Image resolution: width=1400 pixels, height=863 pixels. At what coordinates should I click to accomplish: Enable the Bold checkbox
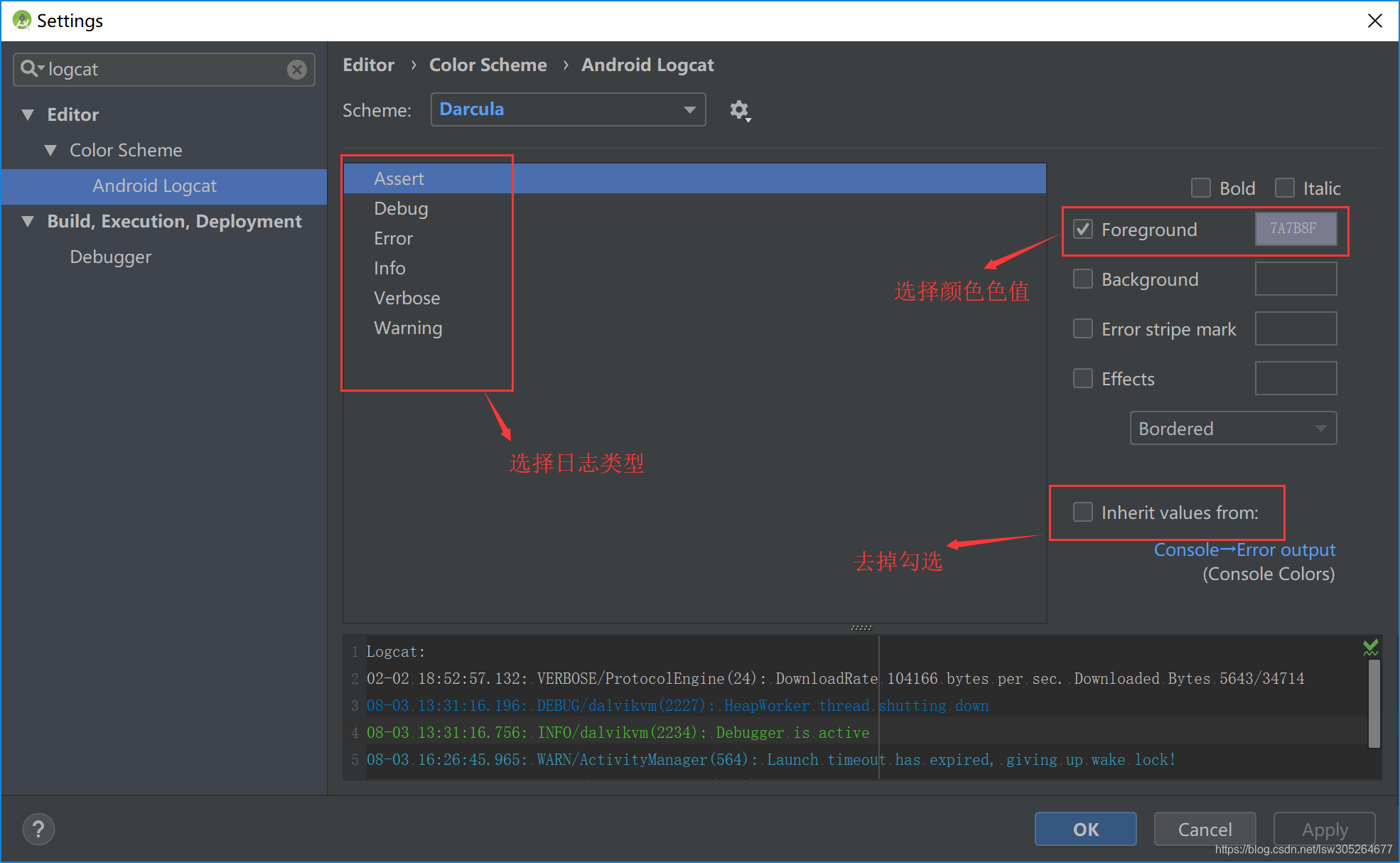point(1201,188)
